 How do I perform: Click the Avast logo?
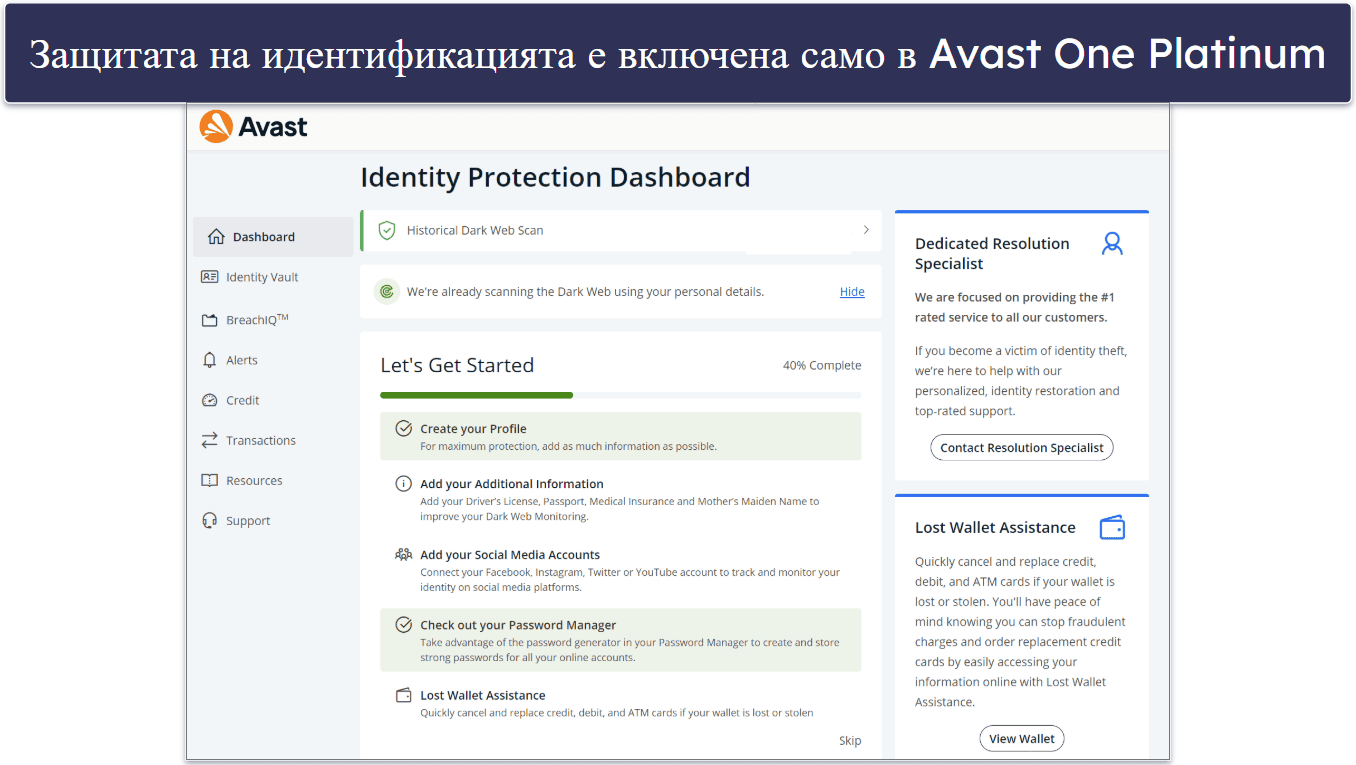(253, 127)
